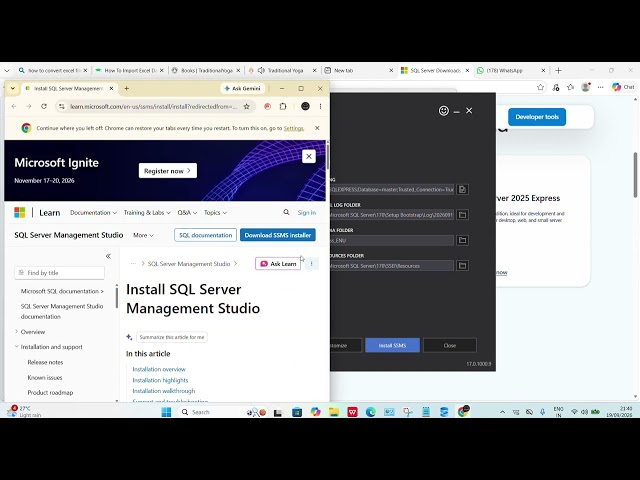Open Product roadmap in sidebar

click(x=50, y=393)
